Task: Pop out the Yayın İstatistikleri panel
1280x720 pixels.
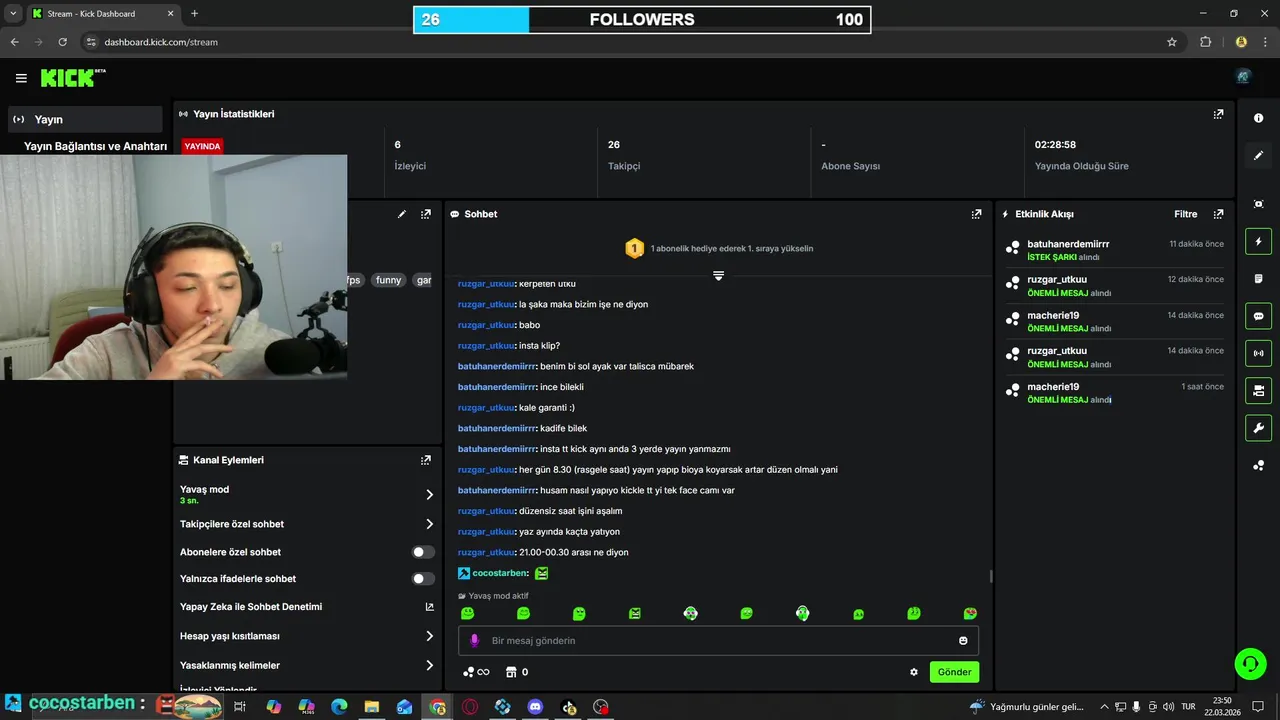Action: point(1218,114)
